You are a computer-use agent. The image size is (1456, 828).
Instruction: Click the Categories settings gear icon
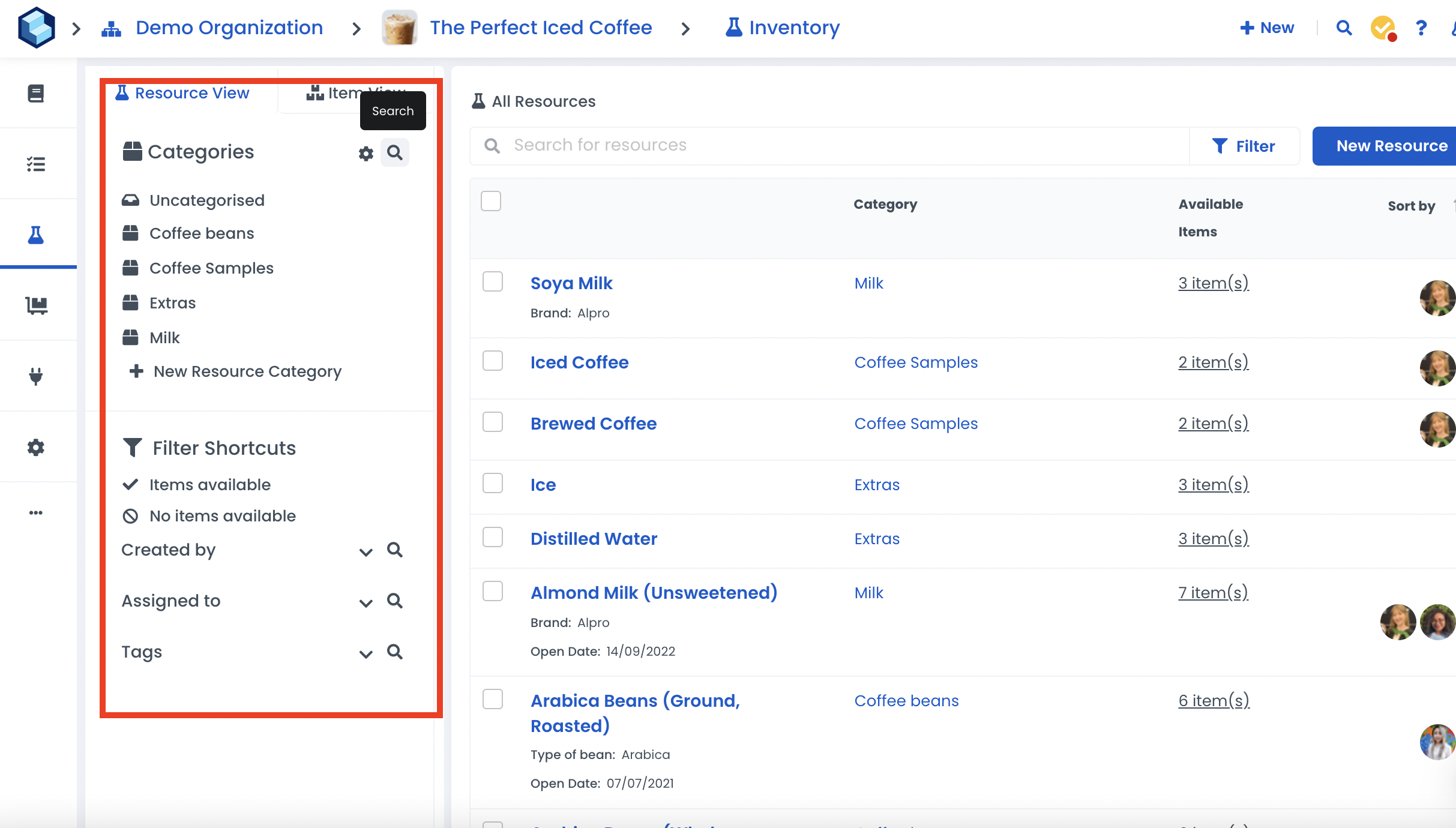tap(366, 154)
